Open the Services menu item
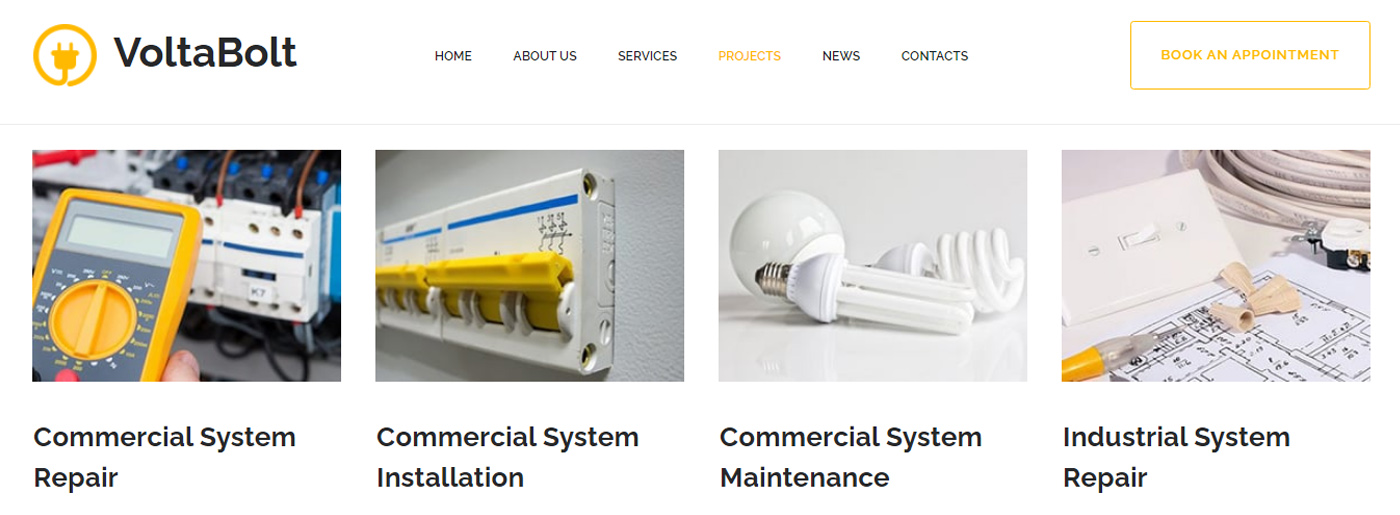Image resolution: width=1400 pixels, height=515 pixels. 647,56
